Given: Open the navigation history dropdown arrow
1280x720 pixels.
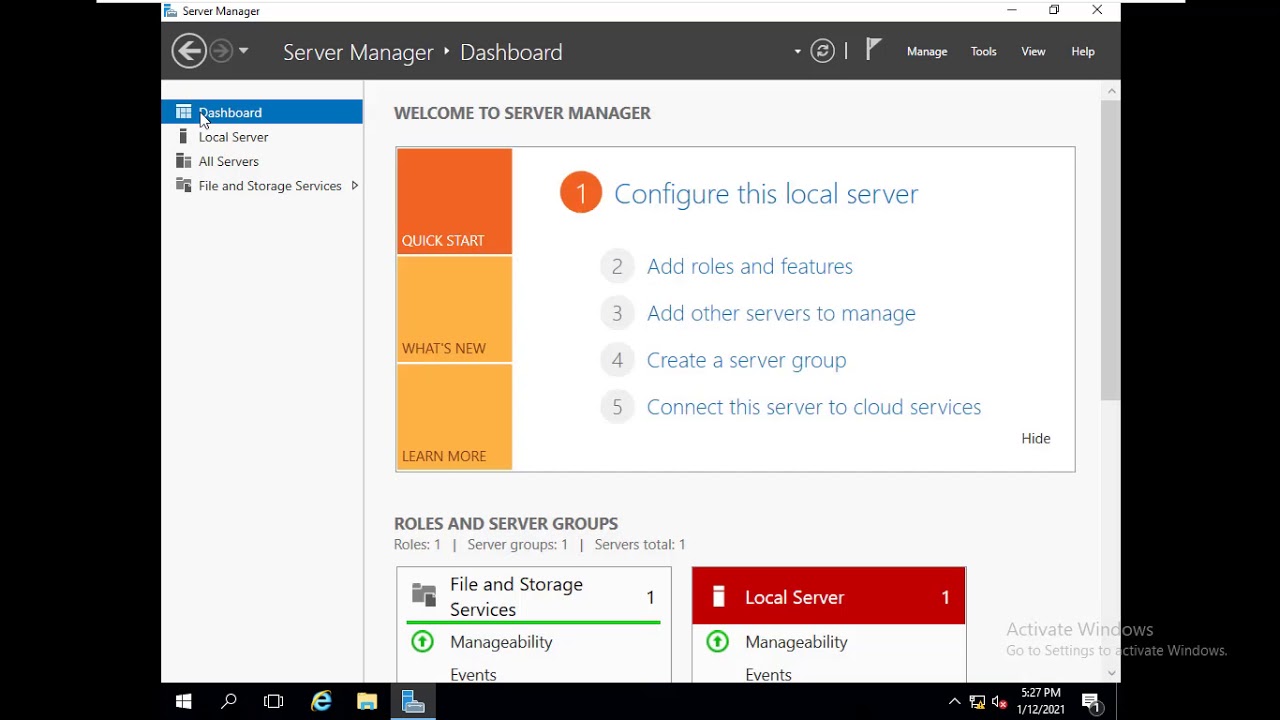Looking at the screenshot, I should 243,51.
